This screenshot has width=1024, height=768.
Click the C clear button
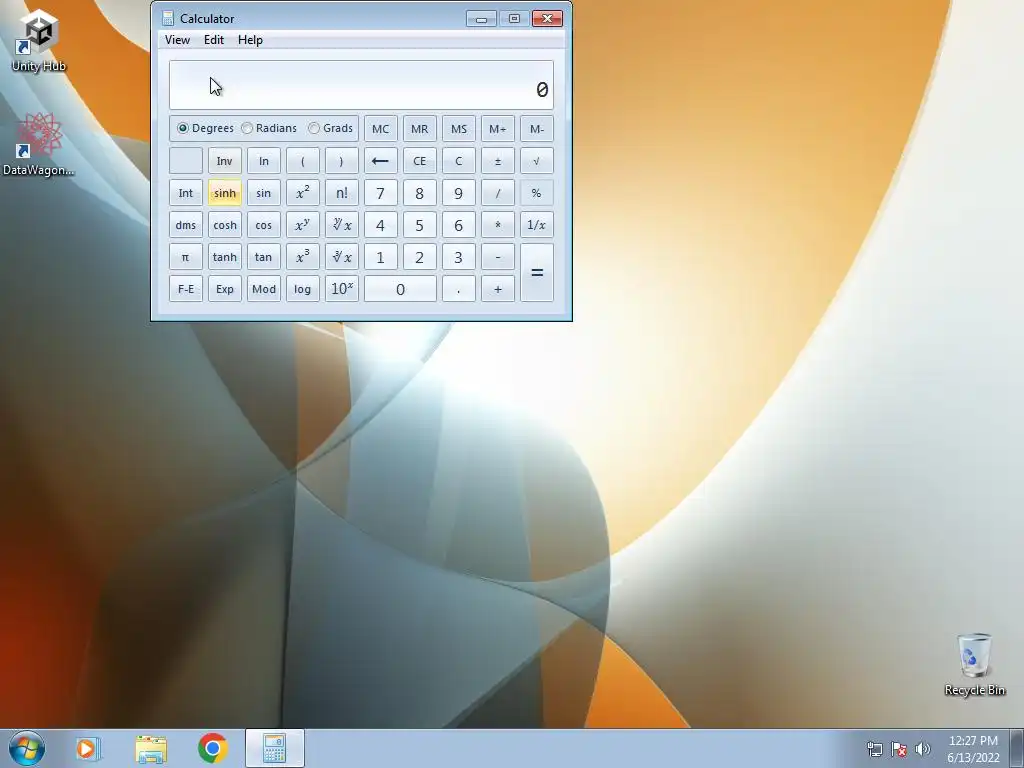pos(458,161)
